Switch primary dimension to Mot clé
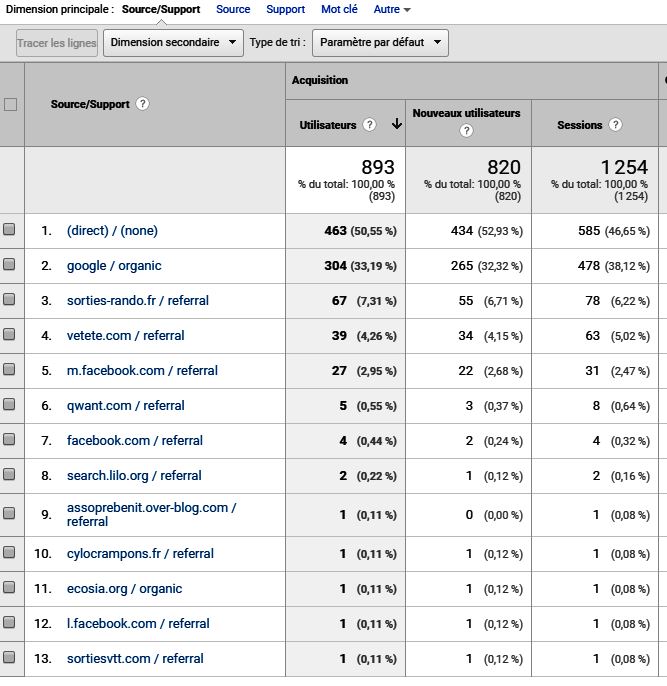This screenshot has width=667, height=686. [x=339, y=9]
